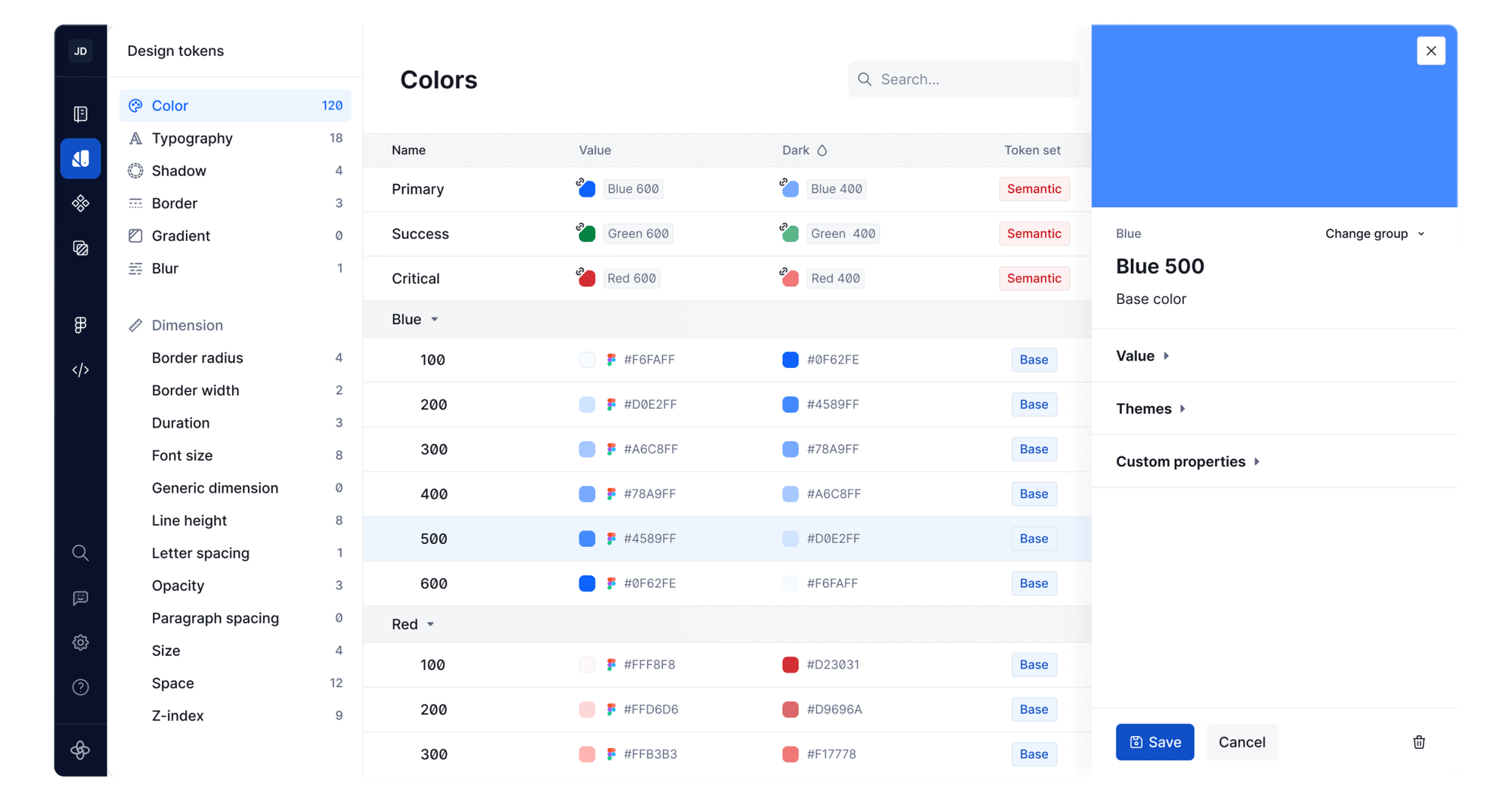The width and height of the screenshot is (1512, 801).
Task: Select the design tokens swatch icon in sidebar
Action: tap(80, 159)
